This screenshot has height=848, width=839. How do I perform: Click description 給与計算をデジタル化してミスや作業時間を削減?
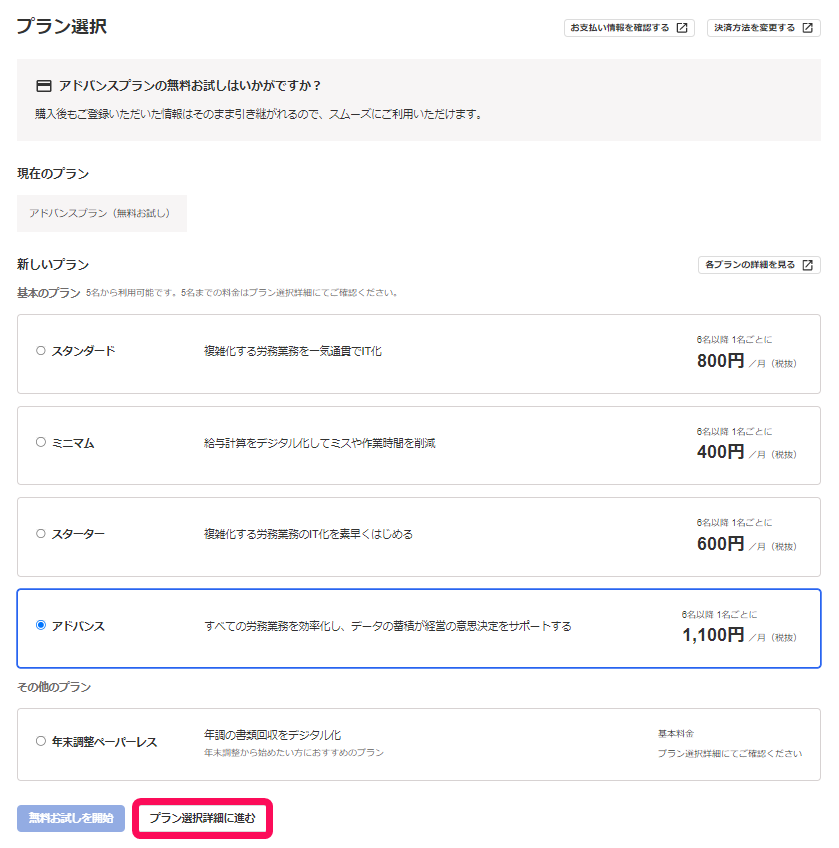[320, 443]
